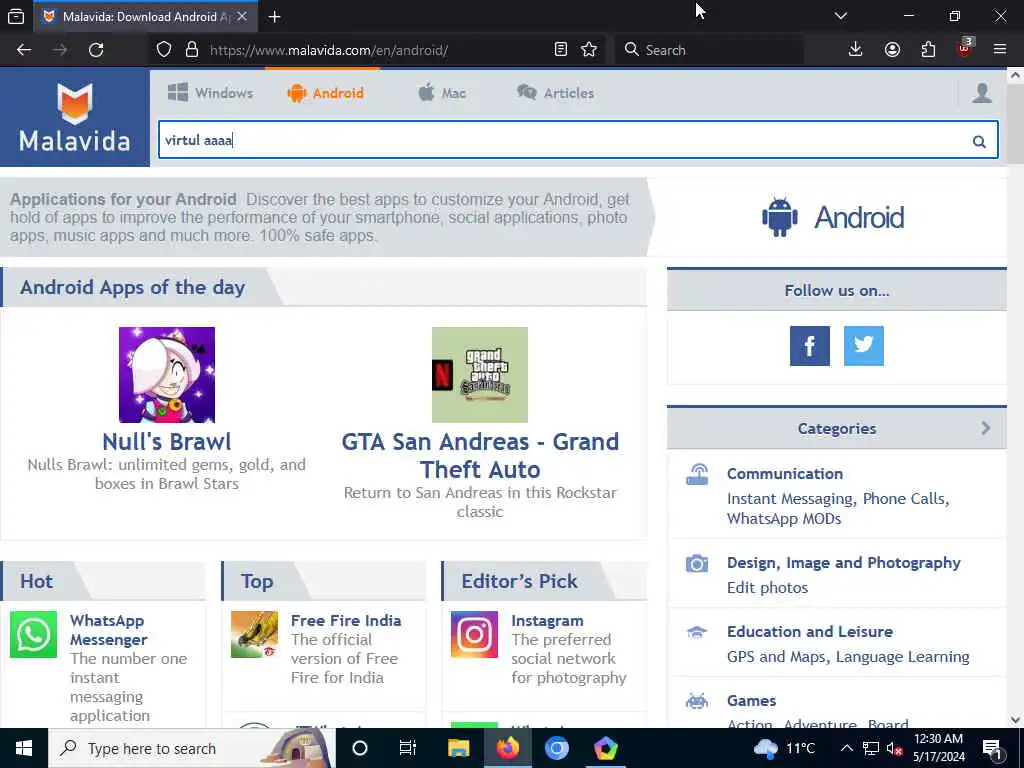This screenshot has width=1024, height=768.
Task: Click the uBlock Origin extension icon
Action: pyautogui.click(x=965, y=49)
